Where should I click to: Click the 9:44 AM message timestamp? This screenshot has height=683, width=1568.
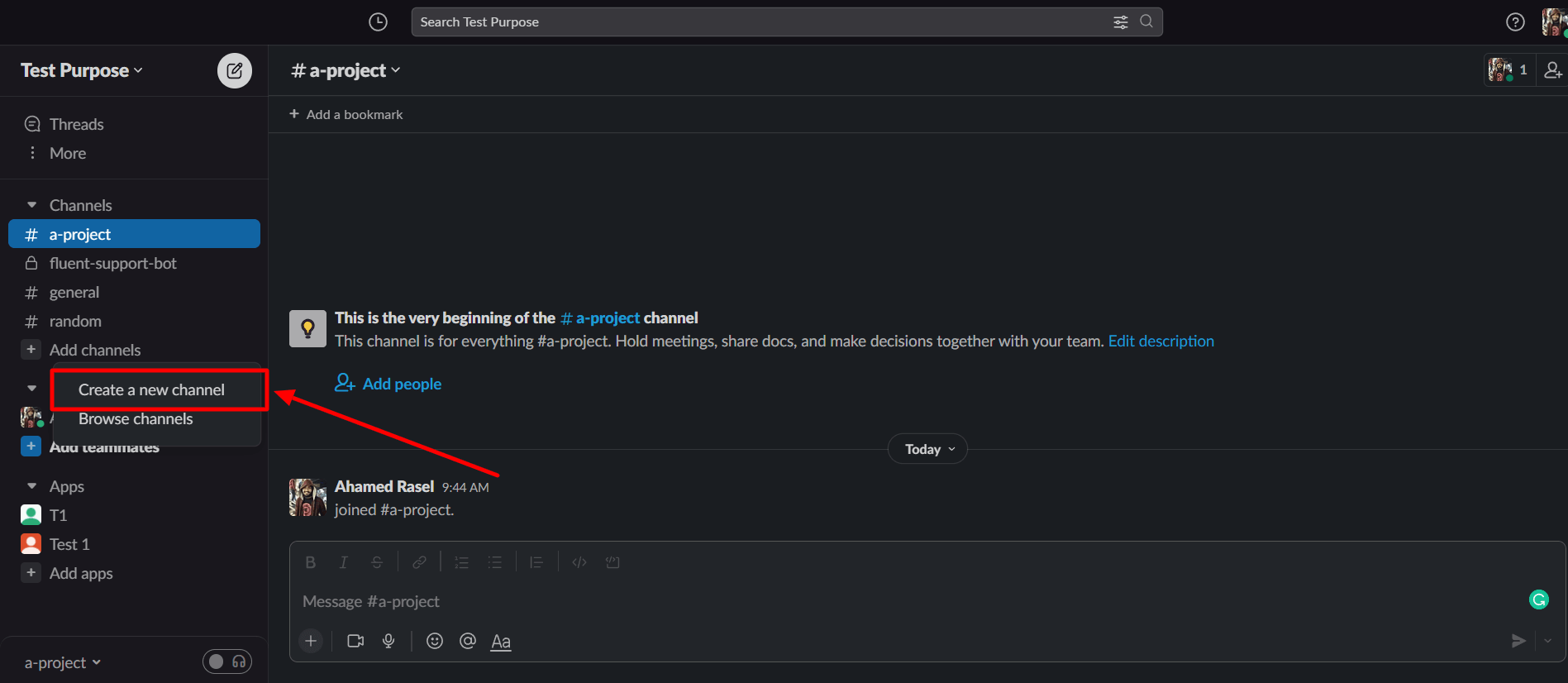click(465, 488)
